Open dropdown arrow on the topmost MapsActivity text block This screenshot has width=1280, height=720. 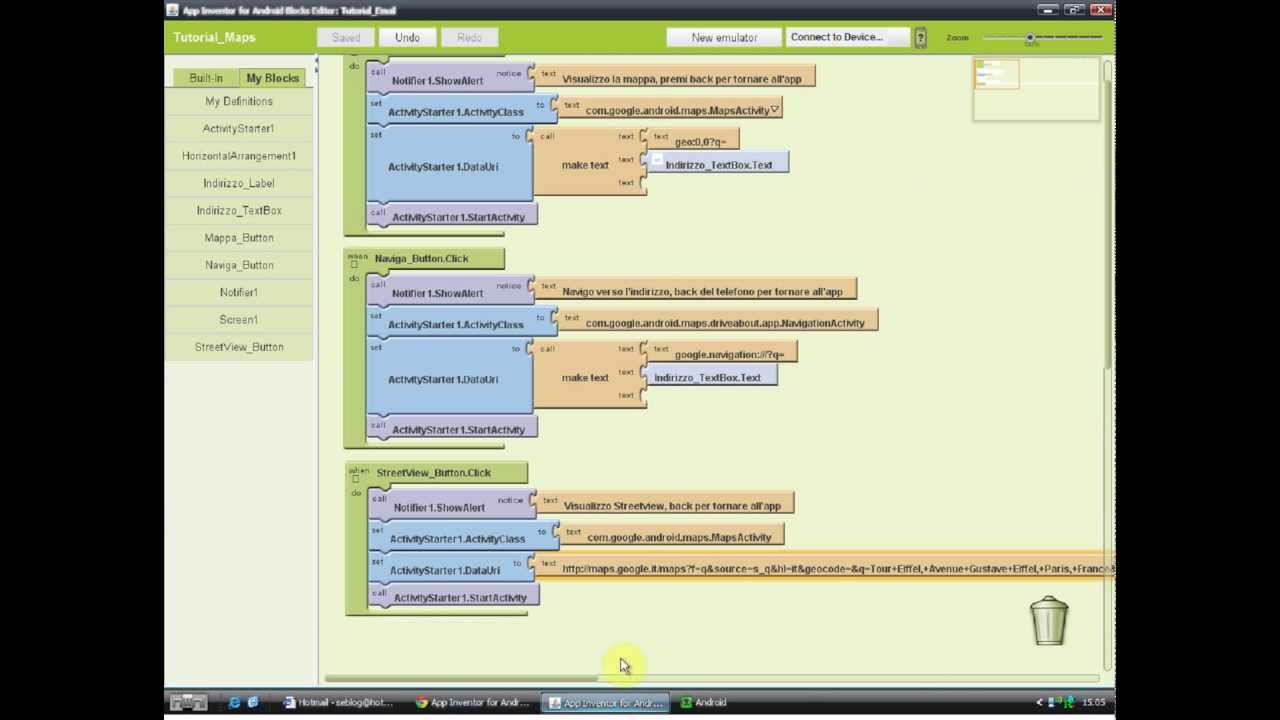point(775,110)
